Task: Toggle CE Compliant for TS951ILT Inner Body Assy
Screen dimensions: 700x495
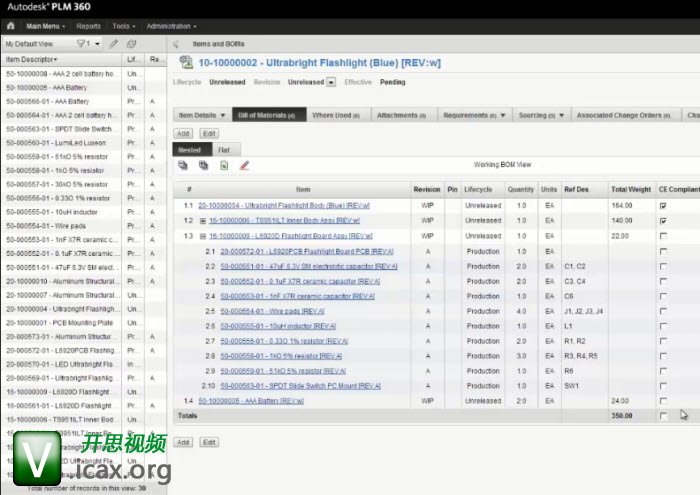Action: coord(663,221)
